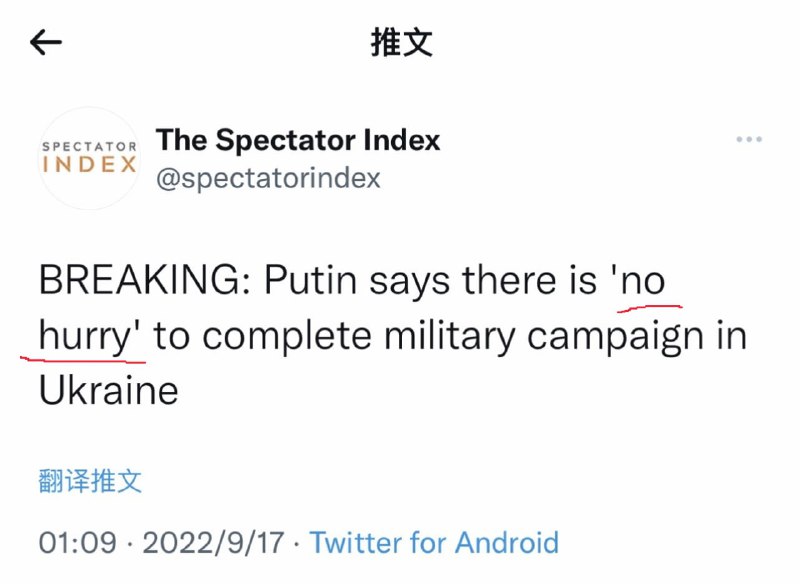Click the 01:09 tweet timestamp
This screenshot has width=800, height=584.
[77, 543]
